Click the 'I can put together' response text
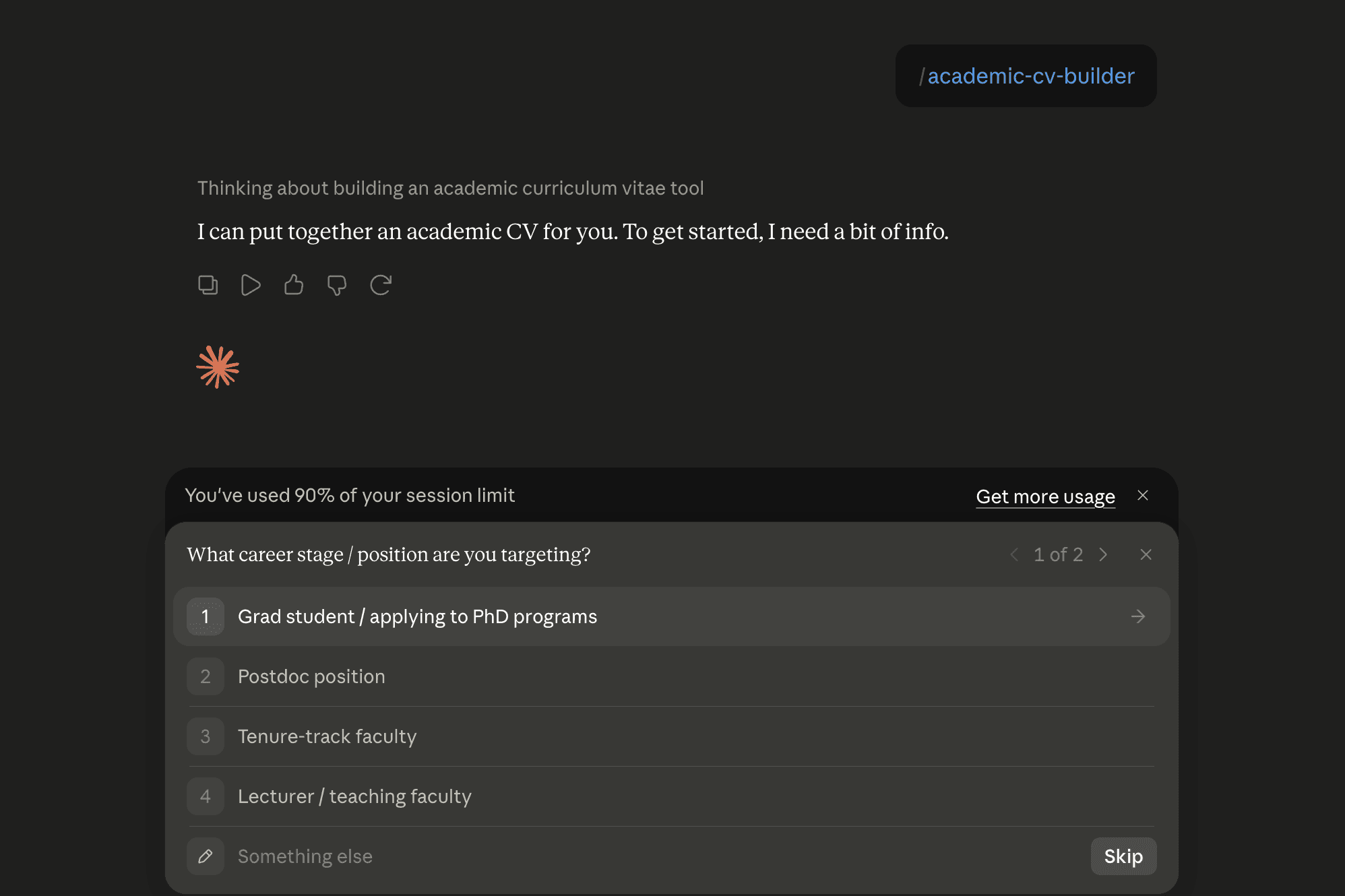1345x896 pixels. (x=573, y=232)
